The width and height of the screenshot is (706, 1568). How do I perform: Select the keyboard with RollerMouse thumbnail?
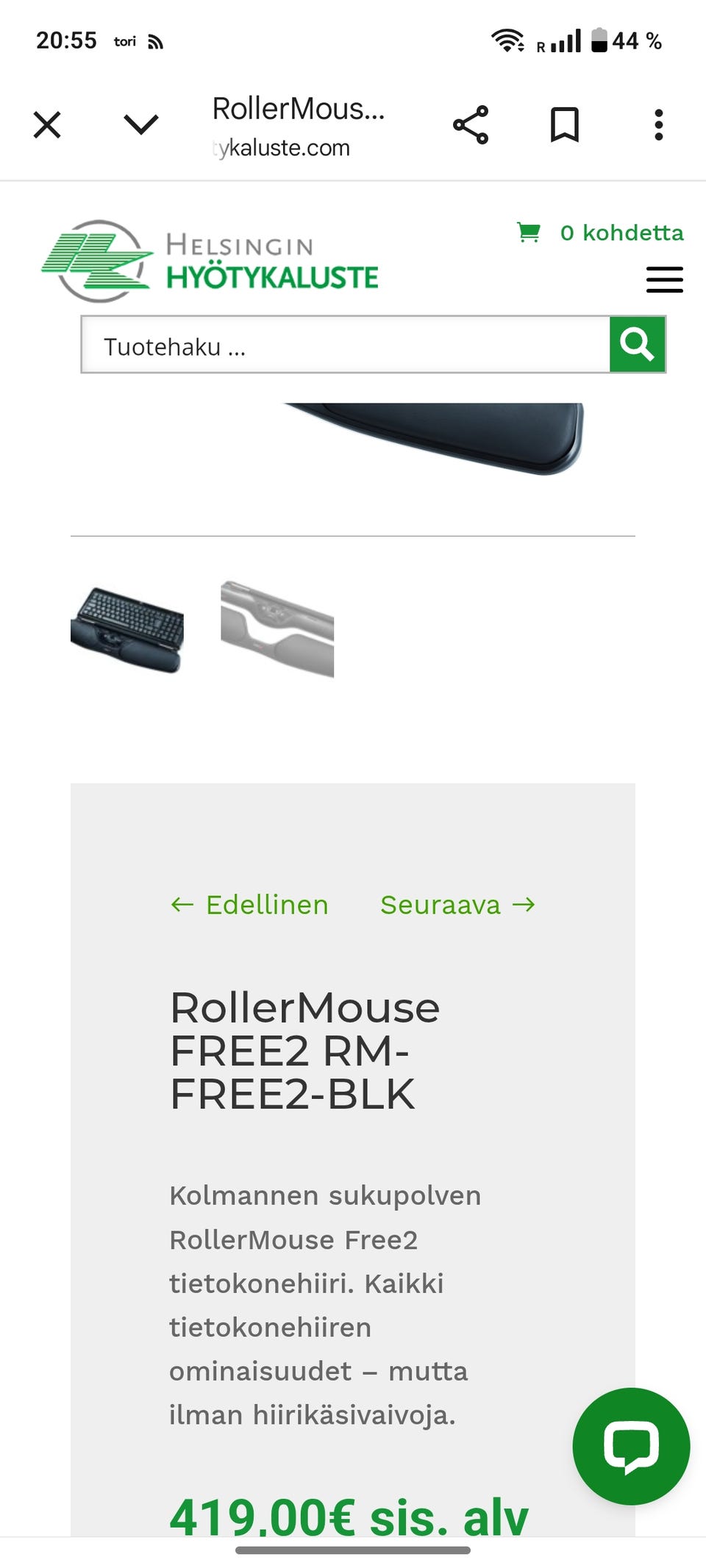pyautogui.click(x=127, y=629)
